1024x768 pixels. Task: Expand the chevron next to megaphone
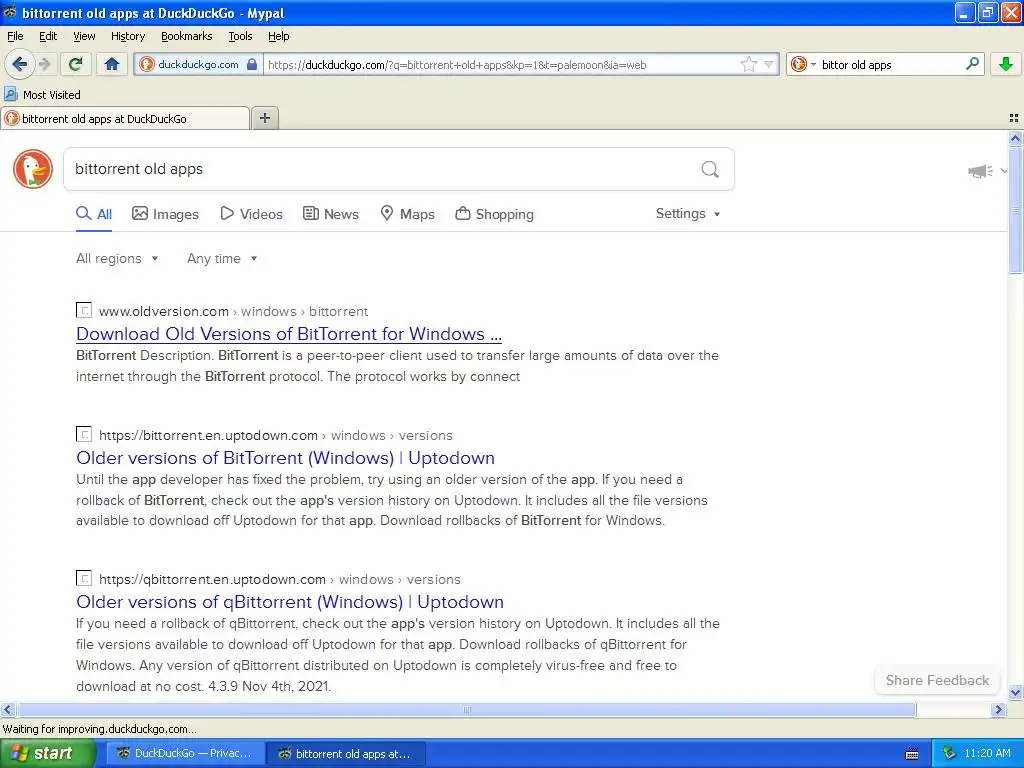1004,171
